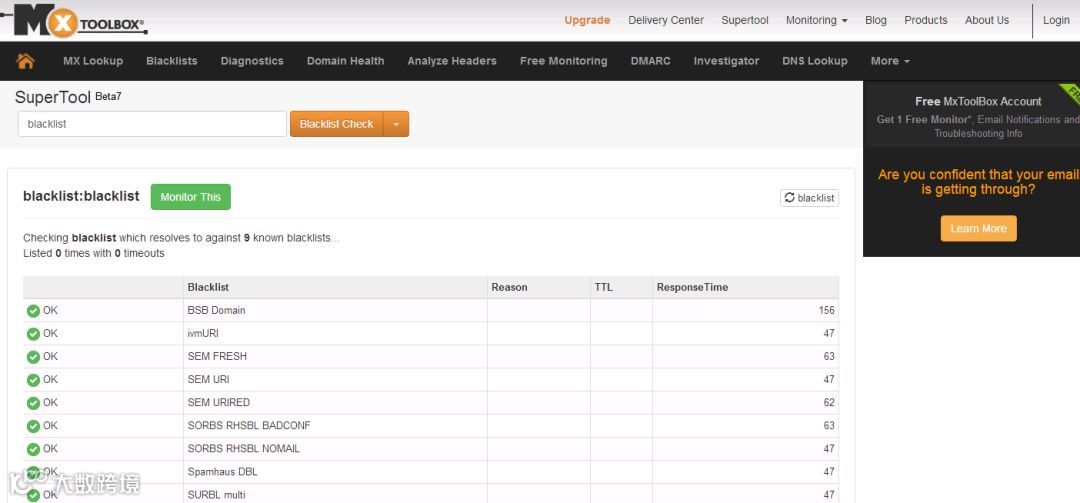This screenshot has width=1080, height=503.
Task: Open MX Lookup tab
Action: [x=93, y=61]
